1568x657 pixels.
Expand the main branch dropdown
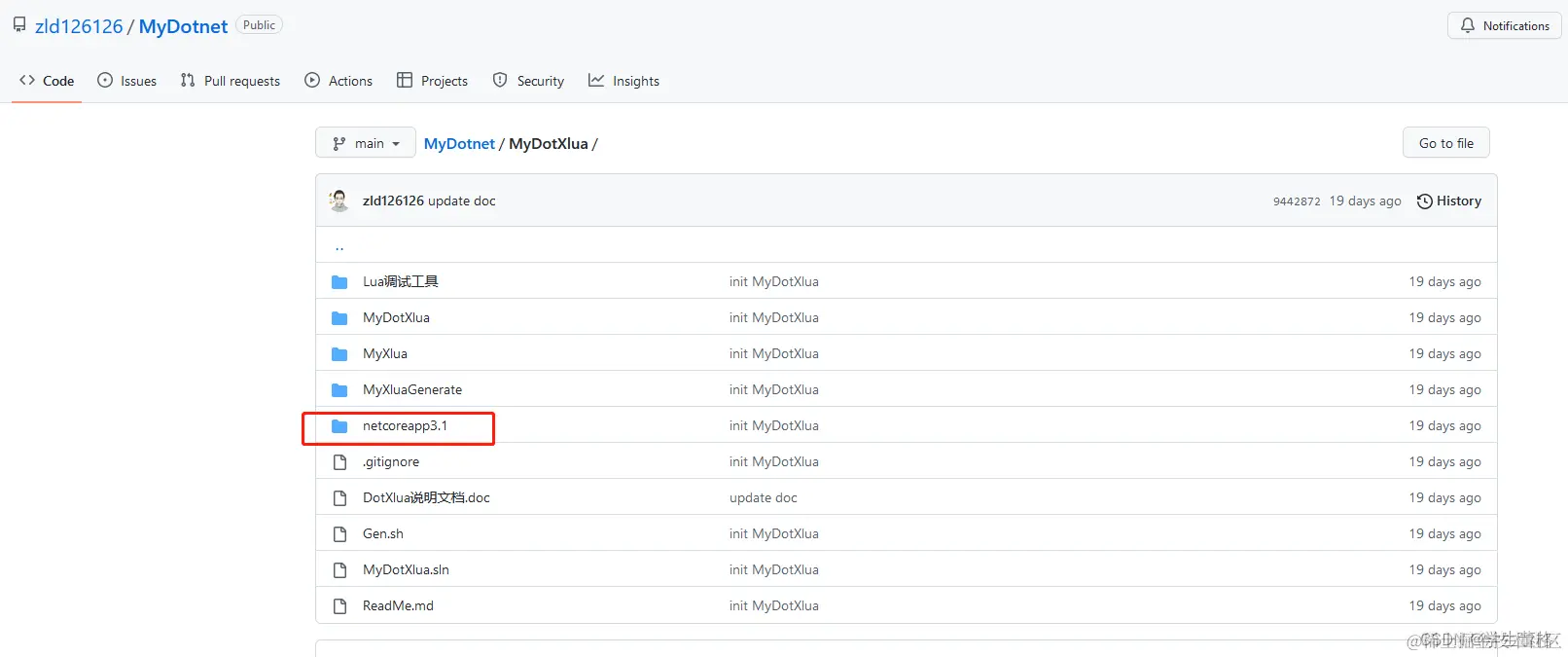click(366, 143)
